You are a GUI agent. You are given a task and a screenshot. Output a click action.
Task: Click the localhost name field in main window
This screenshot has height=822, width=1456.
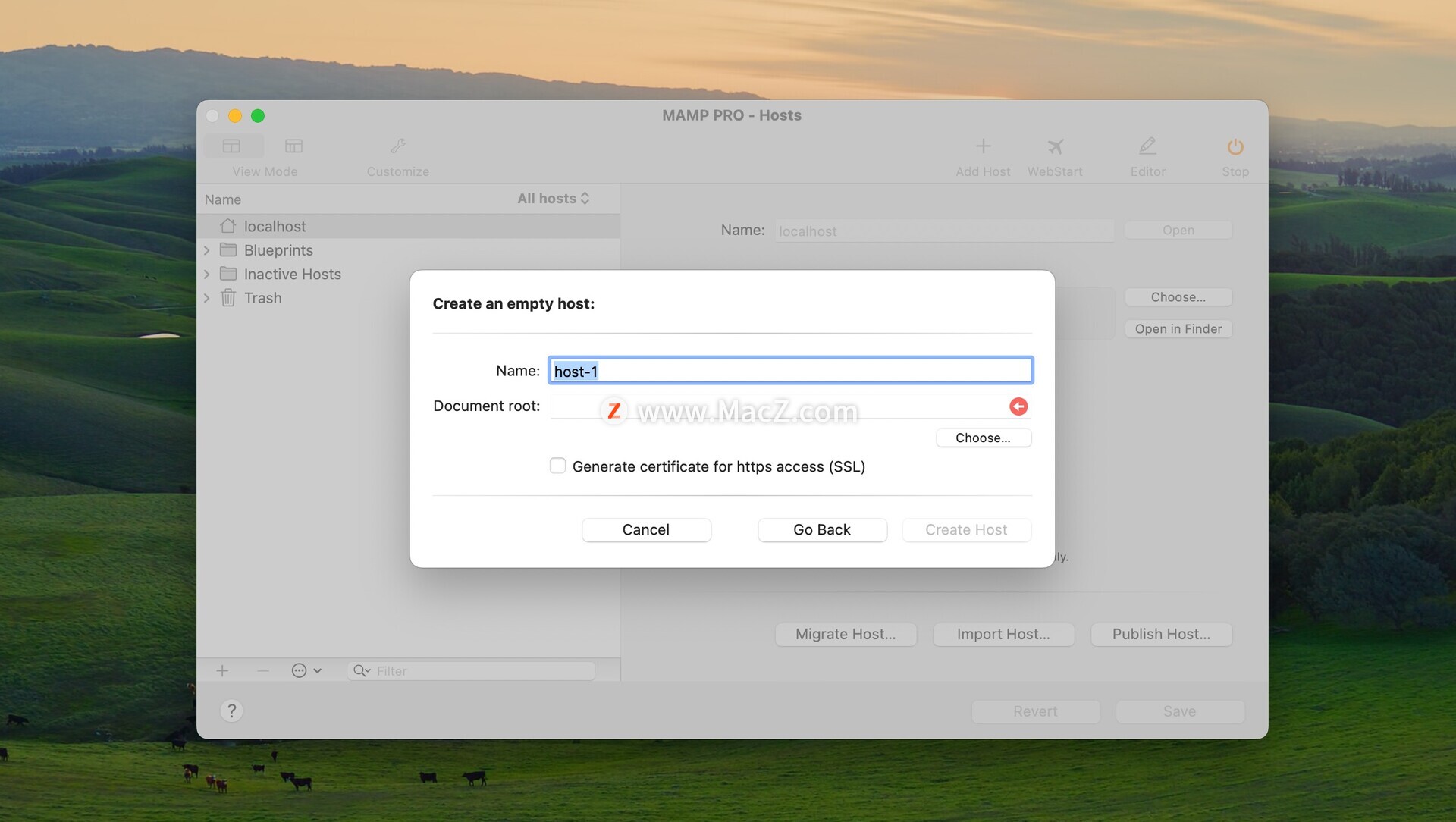tap(944, 231)
